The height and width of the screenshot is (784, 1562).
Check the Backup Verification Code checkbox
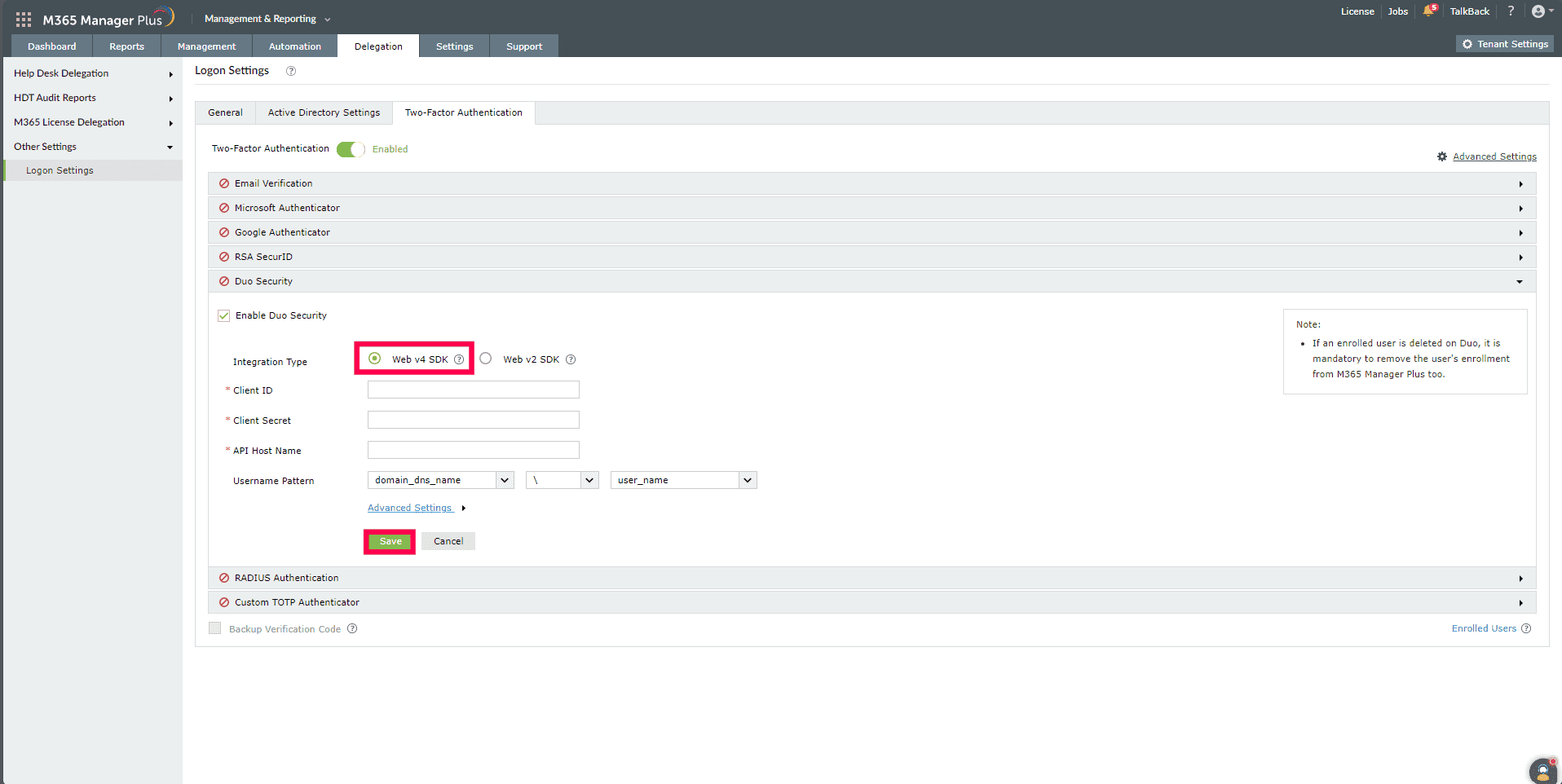pyautogui.click(x=215, y=628)
